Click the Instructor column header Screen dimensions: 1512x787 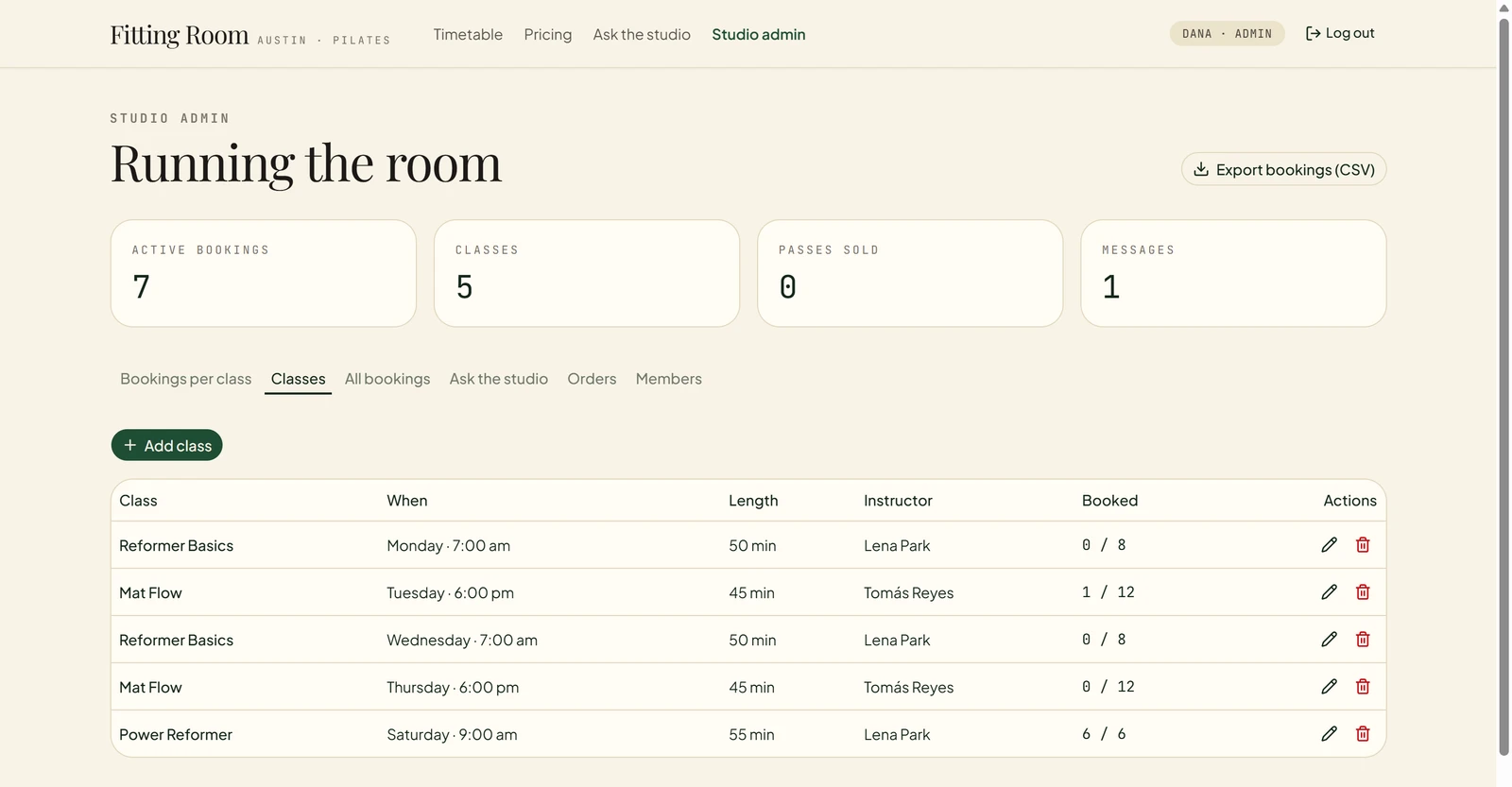898,501
